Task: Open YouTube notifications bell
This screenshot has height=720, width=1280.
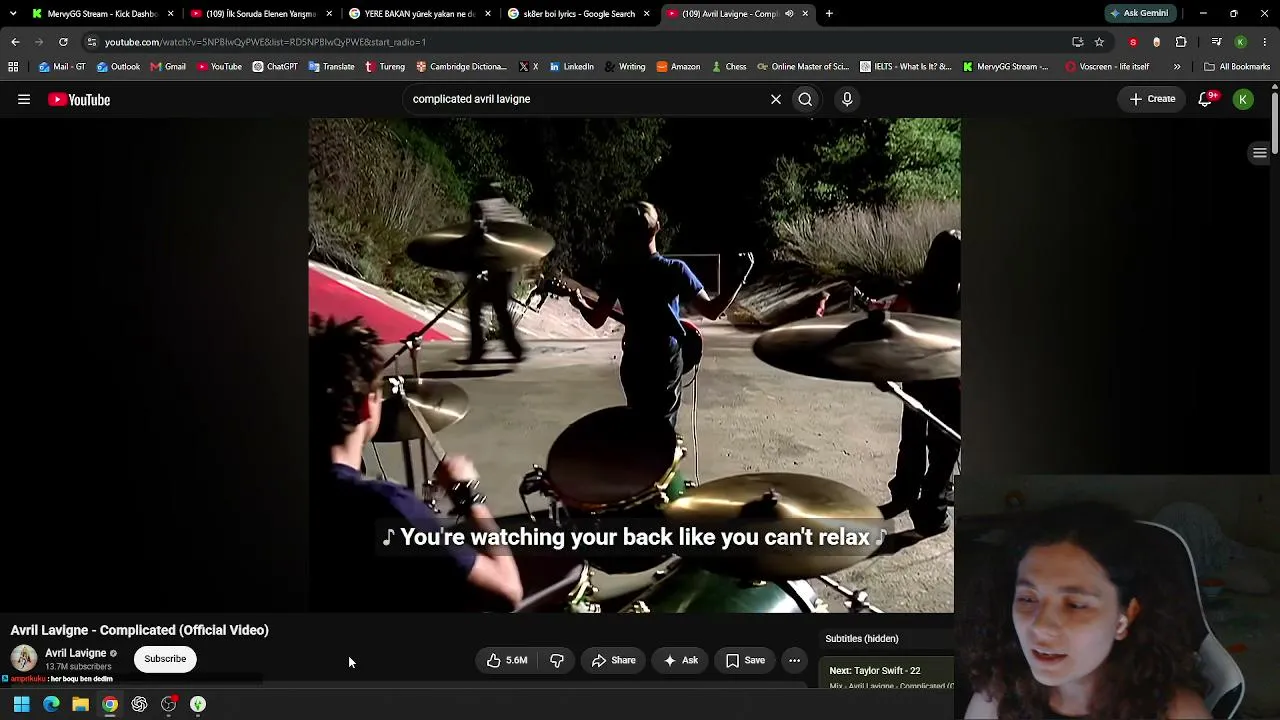Action: click(1206, 99)
